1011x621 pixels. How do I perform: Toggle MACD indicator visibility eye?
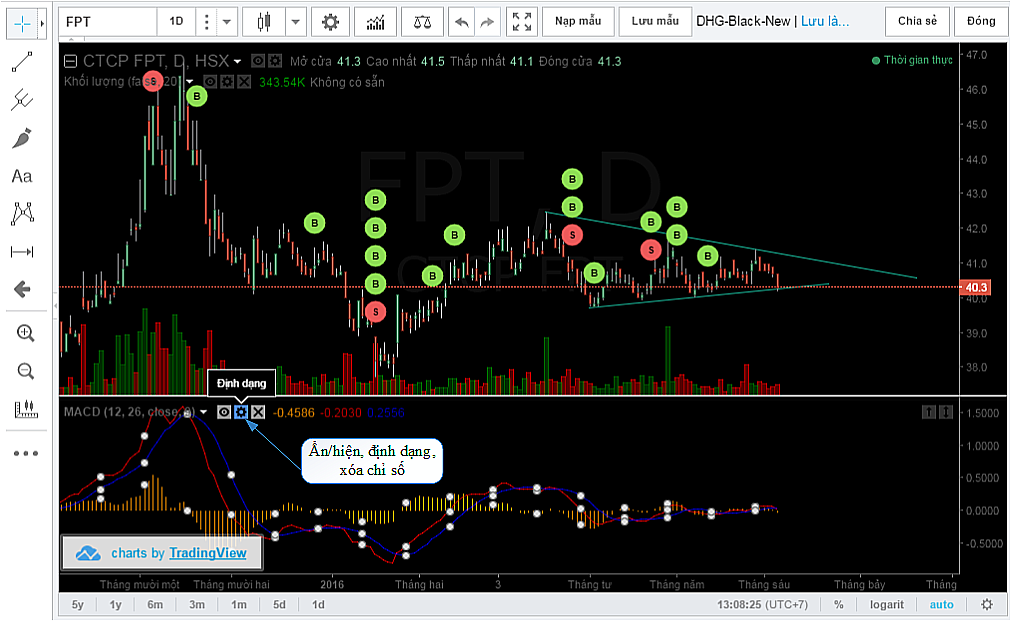coord(224,412)
